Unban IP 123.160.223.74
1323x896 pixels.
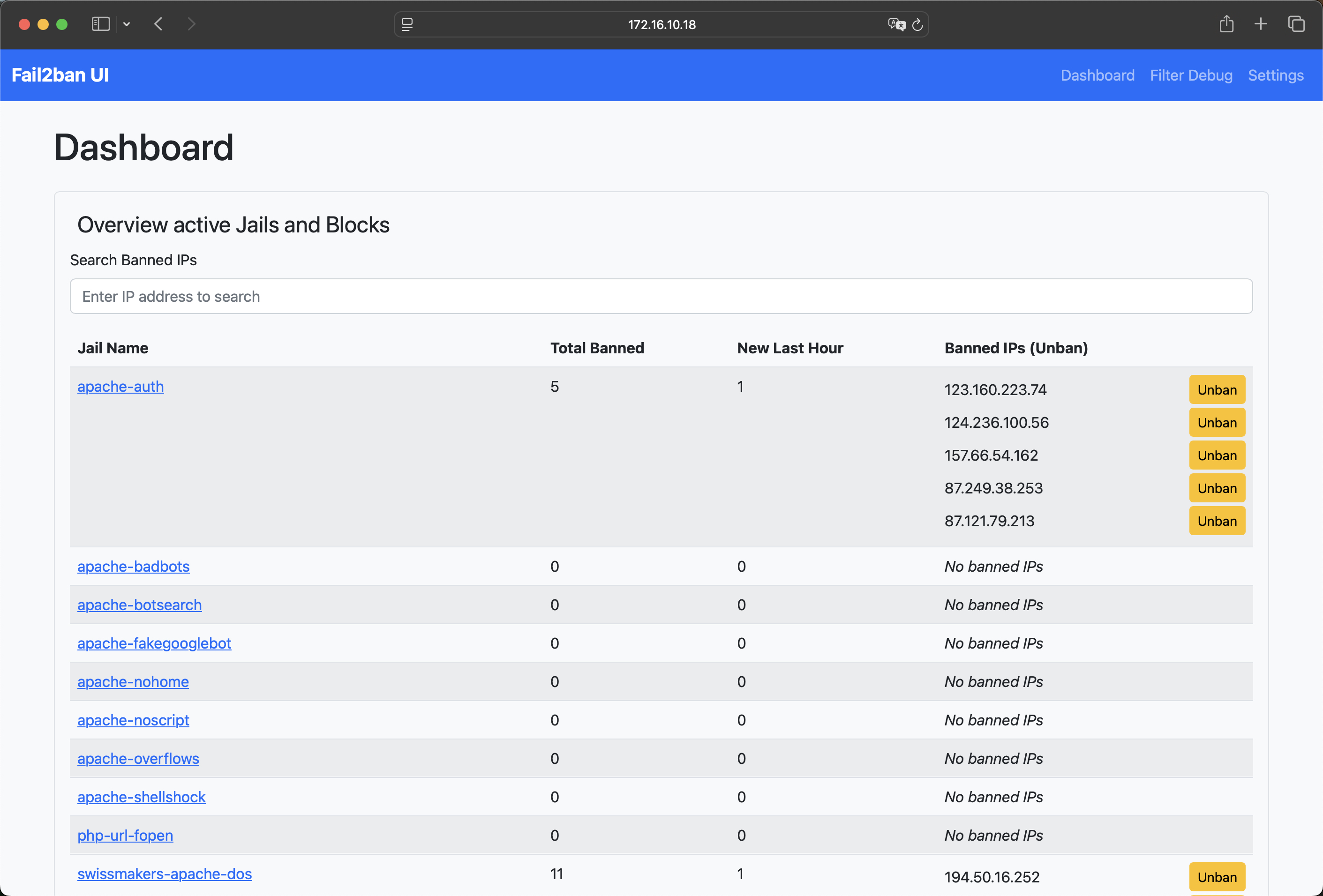pyautogui.click(x=1217, y=390)
